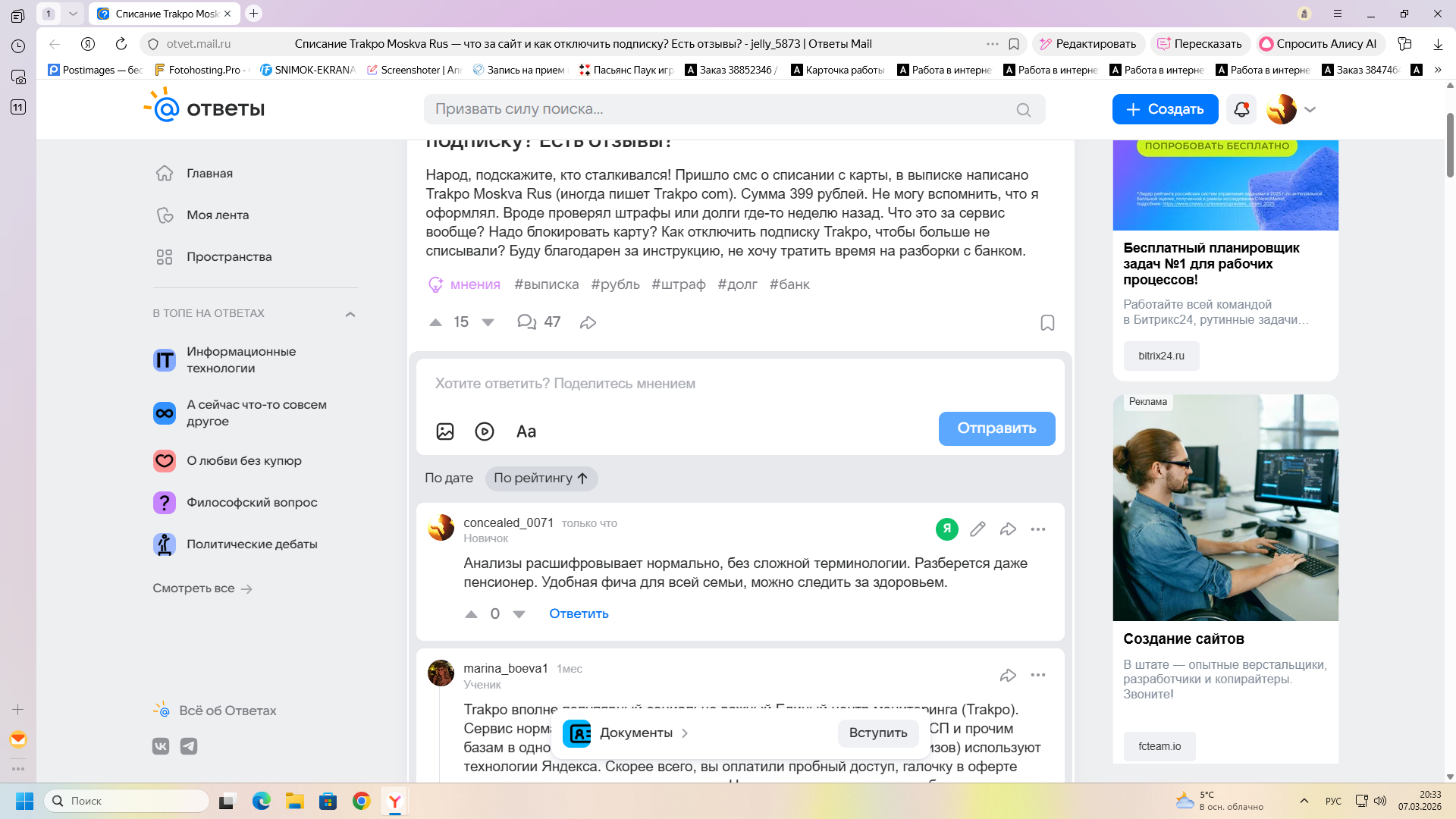Click 'Ответить' under concealed_0071's answer
This screenshot has width=1456, height=819.
click(x=579, y=613)
